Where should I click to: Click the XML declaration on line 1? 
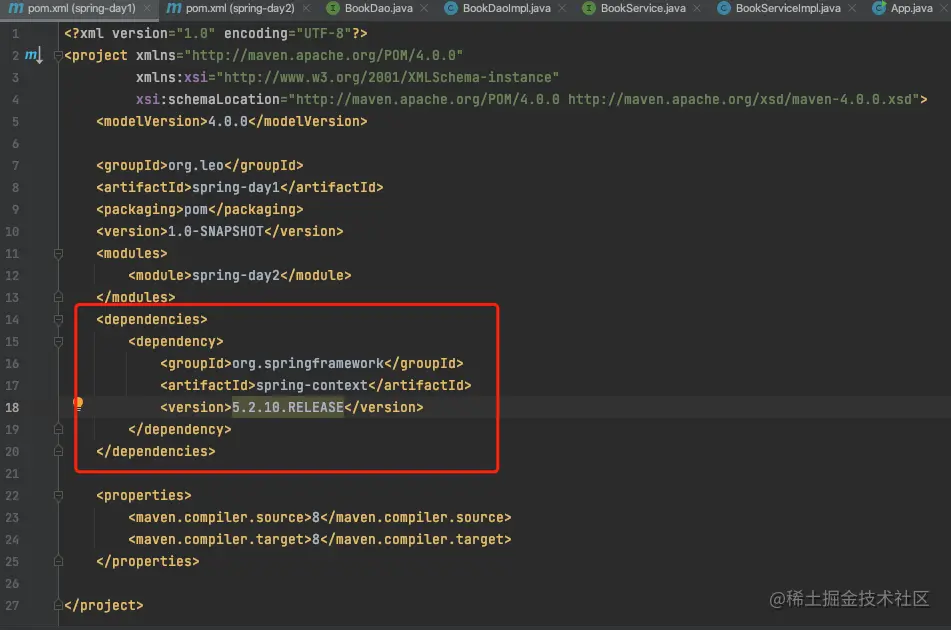click(x=216, y=33)
